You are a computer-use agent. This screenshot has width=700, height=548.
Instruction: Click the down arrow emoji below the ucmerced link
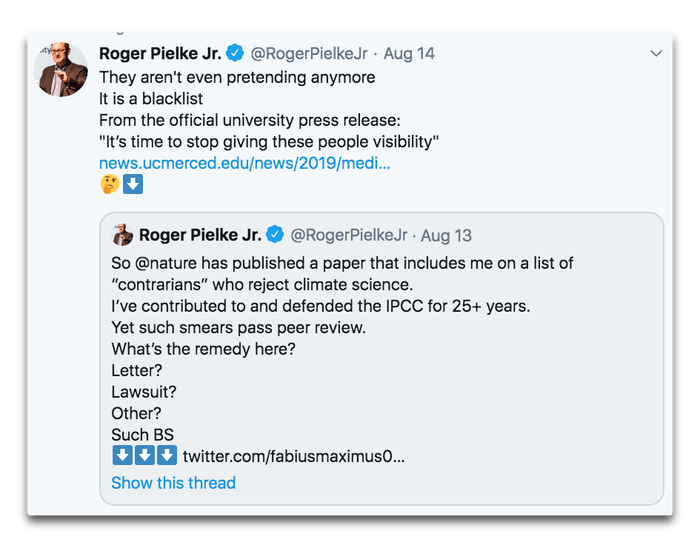pos(133,184)
